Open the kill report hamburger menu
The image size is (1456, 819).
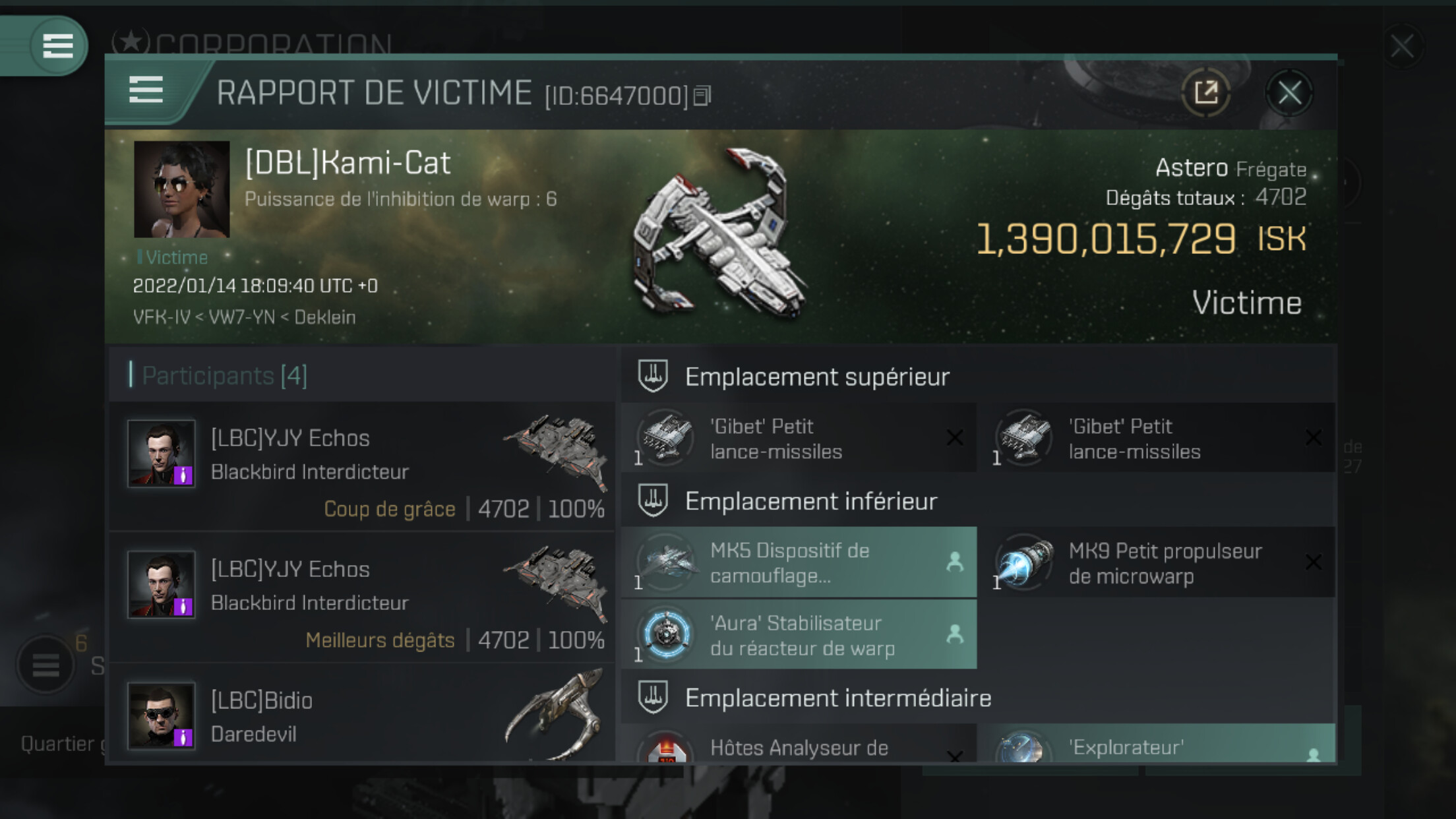[146, 90]
